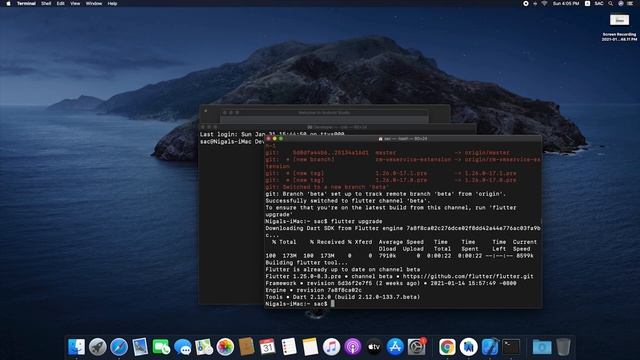
Task: Open Finder from the dock
Action: [x=76, y=347]
